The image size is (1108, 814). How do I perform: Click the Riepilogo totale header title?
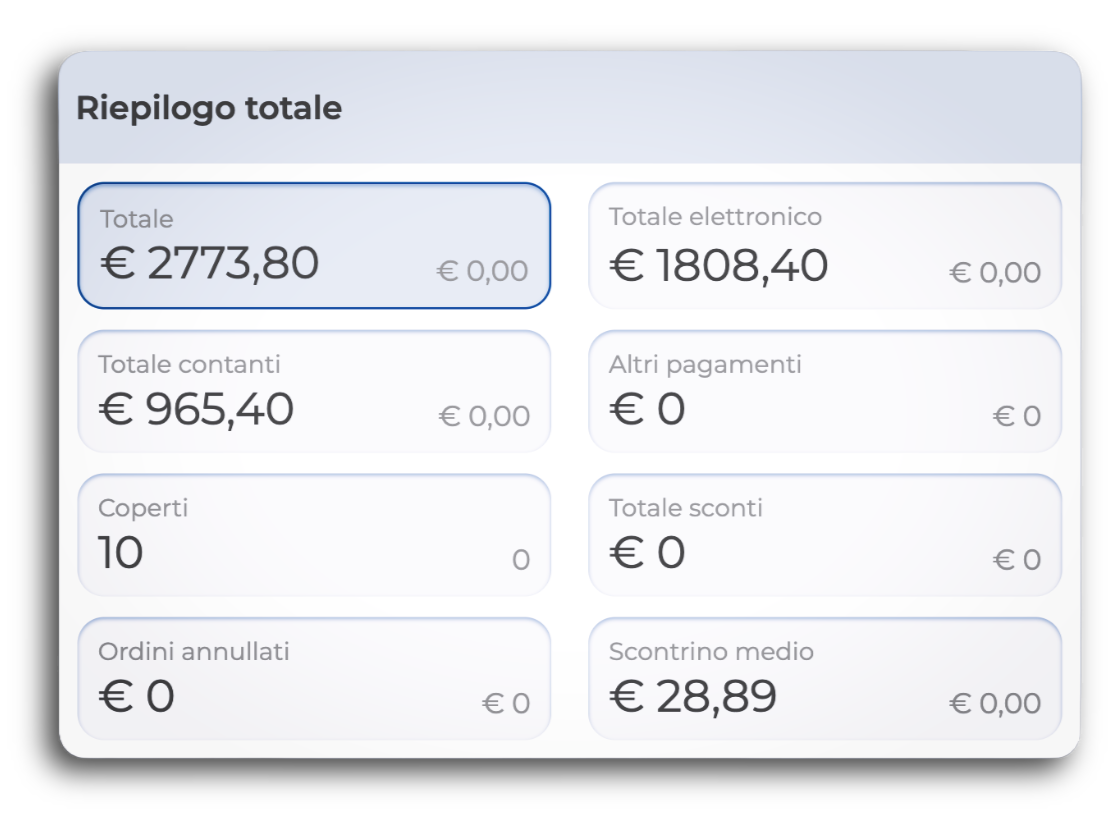click(x=209, y=108)
